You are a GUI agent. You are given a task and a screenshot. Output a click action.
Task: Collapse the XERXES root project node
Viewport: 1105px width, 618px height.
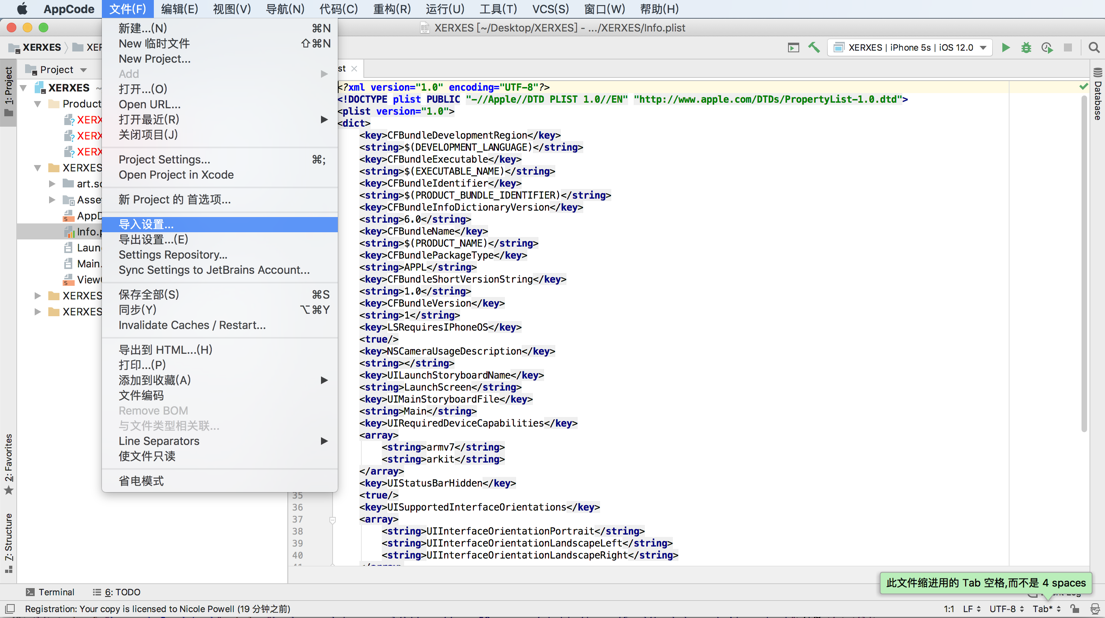24,88
